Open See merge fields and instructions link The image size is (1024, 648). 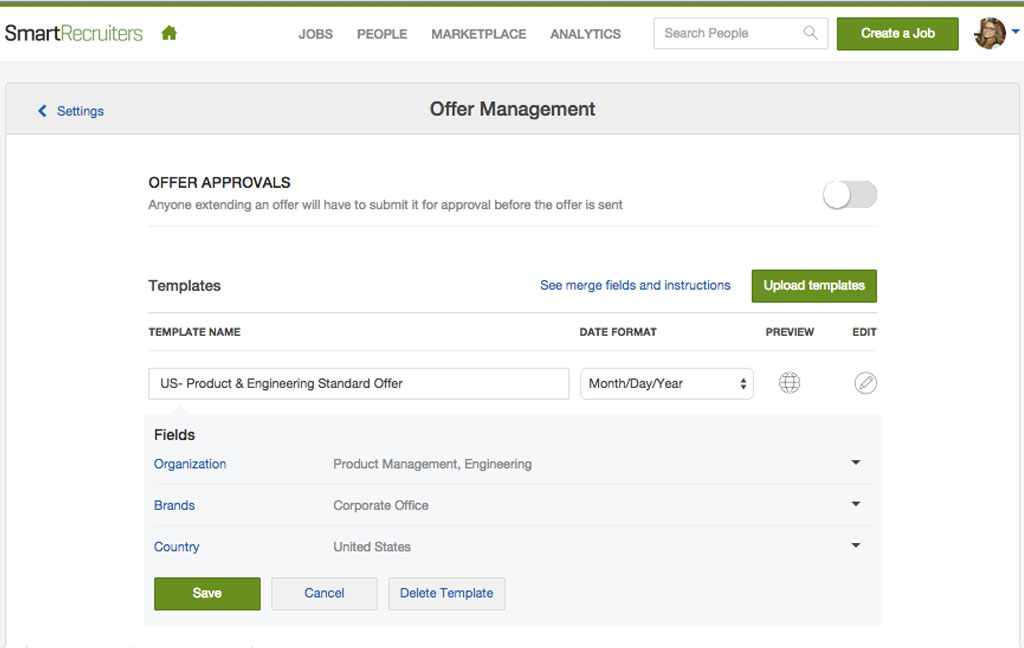tap(635, 285)
